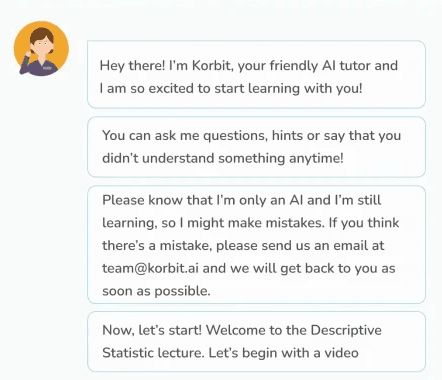Select the 'Hey there! I'm Korbit' message bubble
This screenshot has height=380, width=442.
pos(256,75)
